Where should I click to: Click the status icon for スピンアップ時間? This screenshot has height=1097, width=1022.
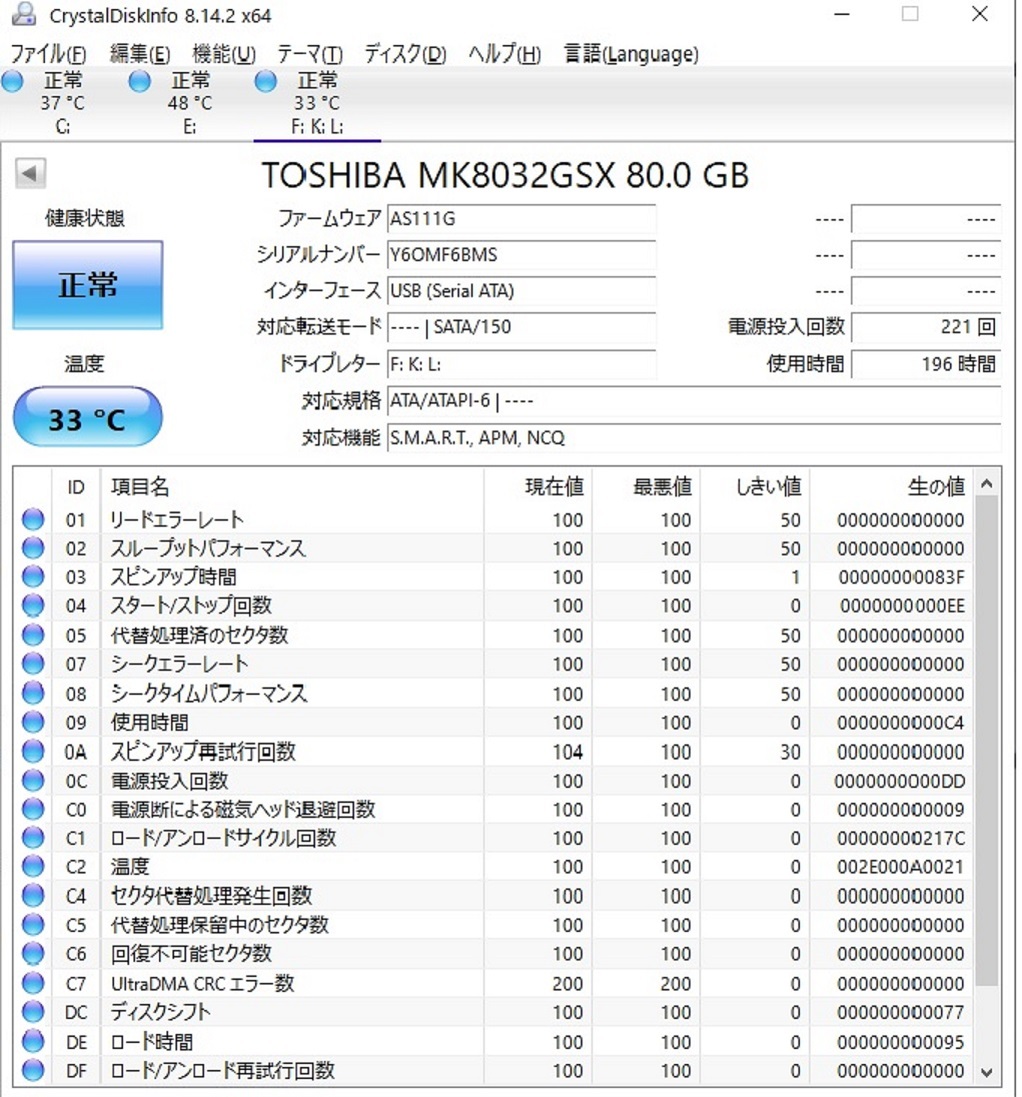coord(33,576)
